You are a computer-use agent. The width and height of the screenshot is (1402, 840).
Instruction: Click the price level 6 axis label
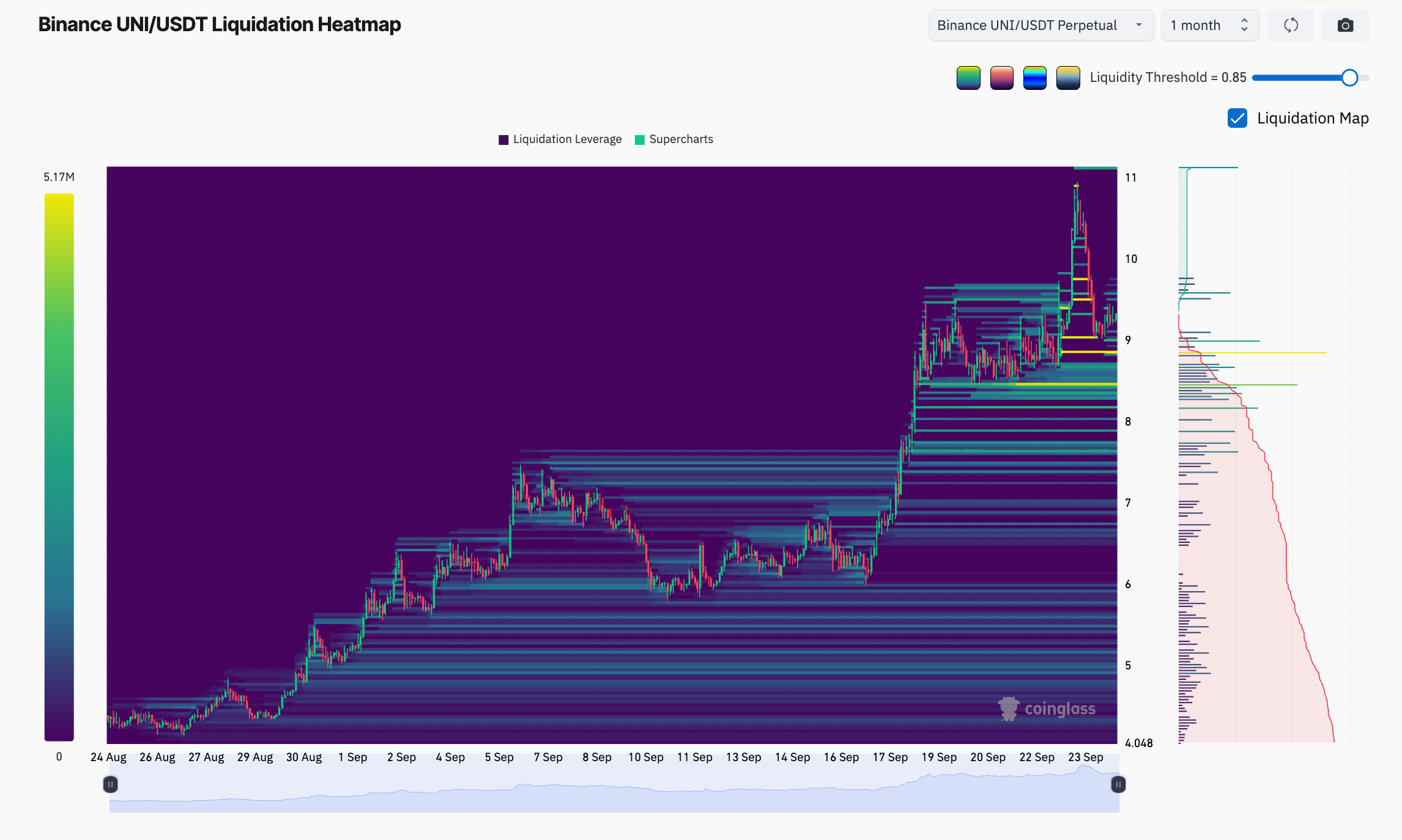point(1128,584)
